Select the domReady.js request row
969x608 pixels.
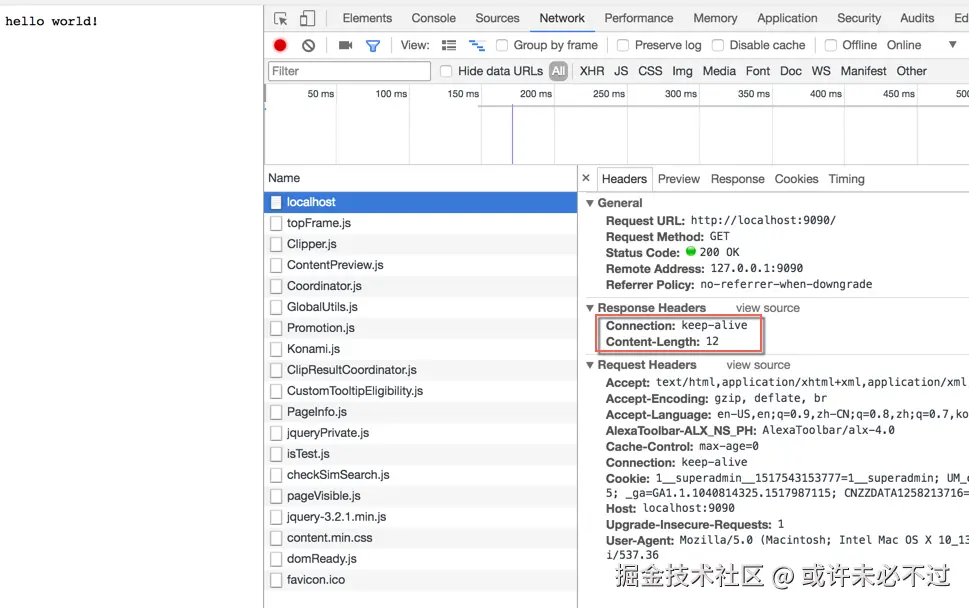(420, 559)
